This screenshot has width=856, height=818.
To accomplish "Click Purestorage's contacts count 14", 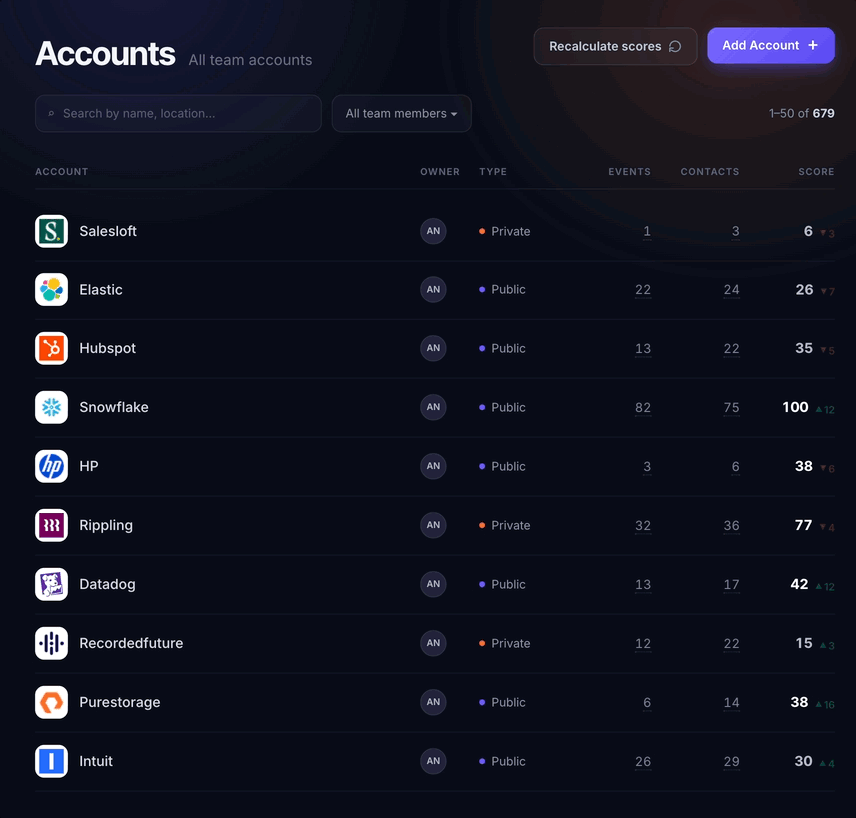I will click(x=731, y=703).
